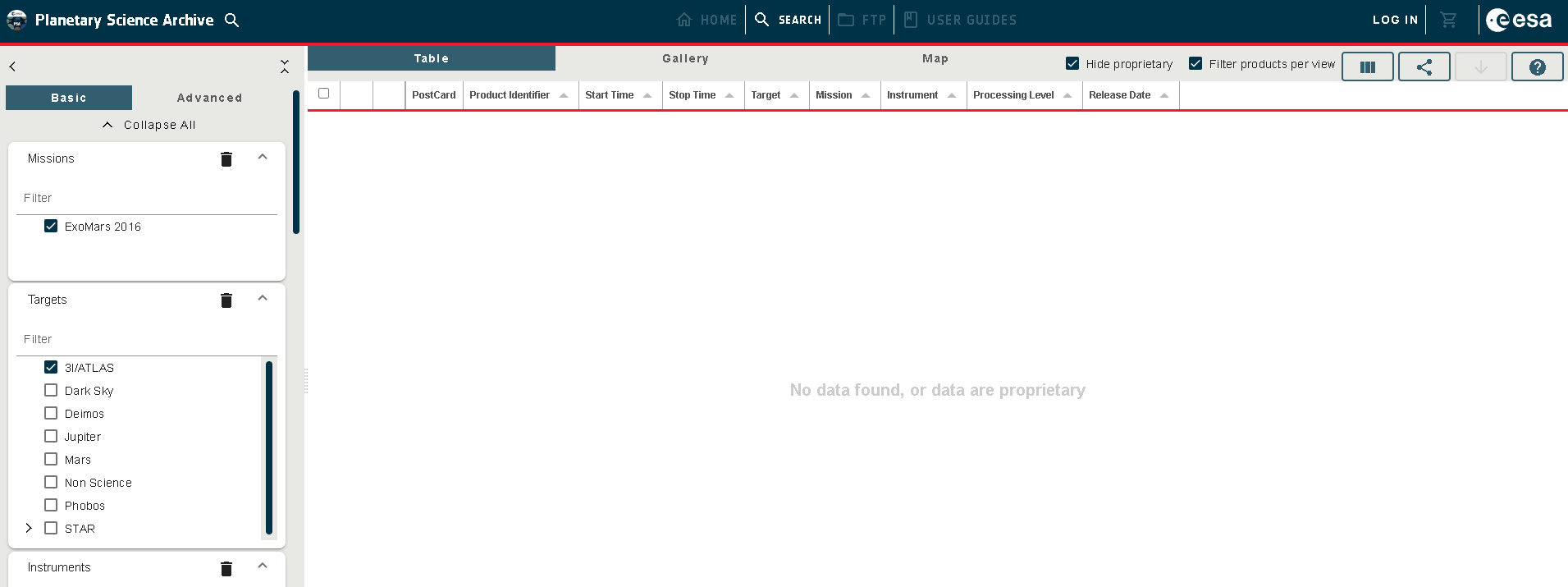1568x587 pixels.
Task: Sort by Stop Time column
Action: tap(703, 95)
